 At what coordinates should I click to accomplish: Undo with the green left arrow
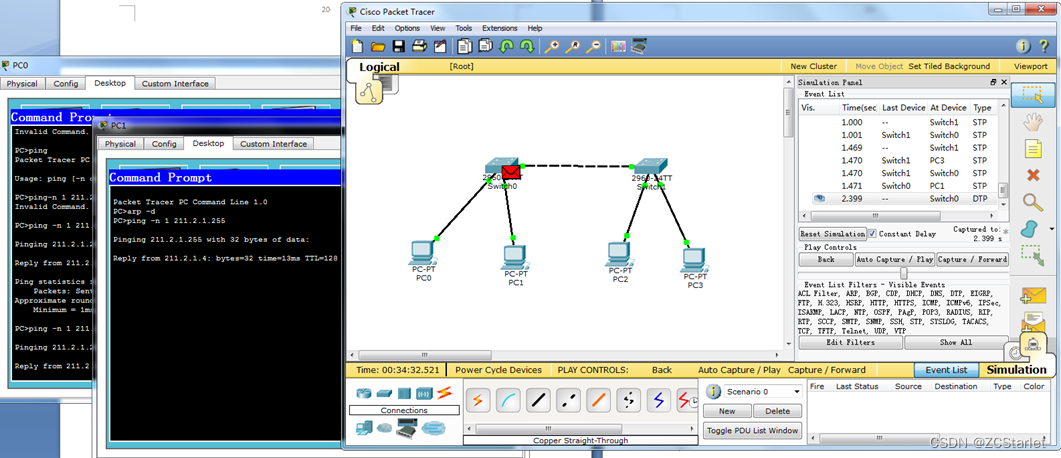click(506, 47)
